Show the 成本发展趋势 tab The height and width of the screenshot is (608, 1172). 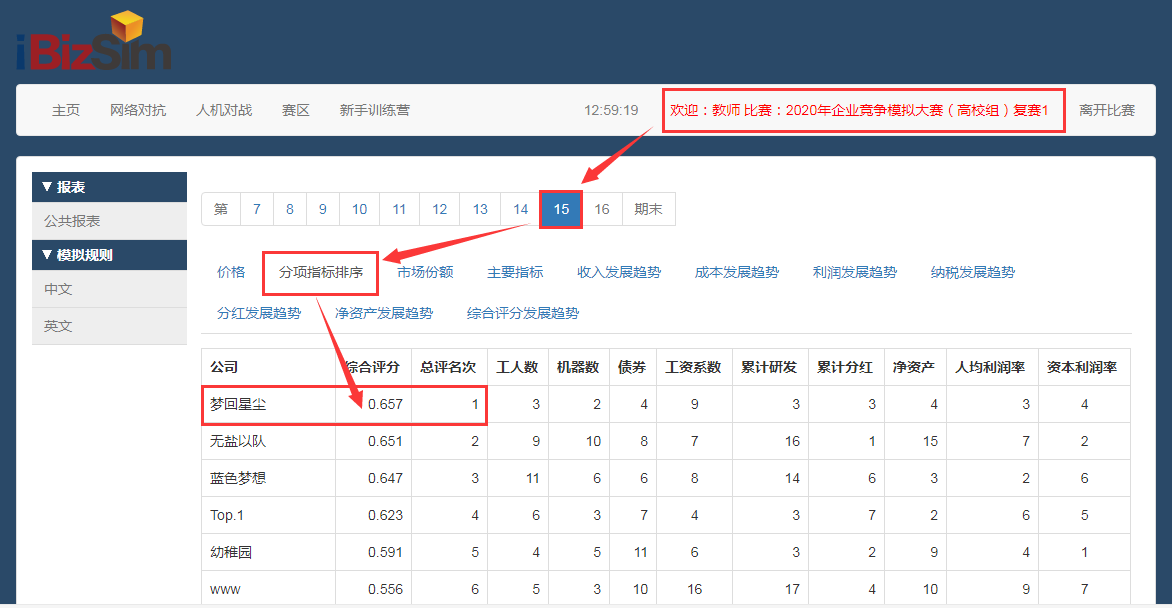[736, 272]
